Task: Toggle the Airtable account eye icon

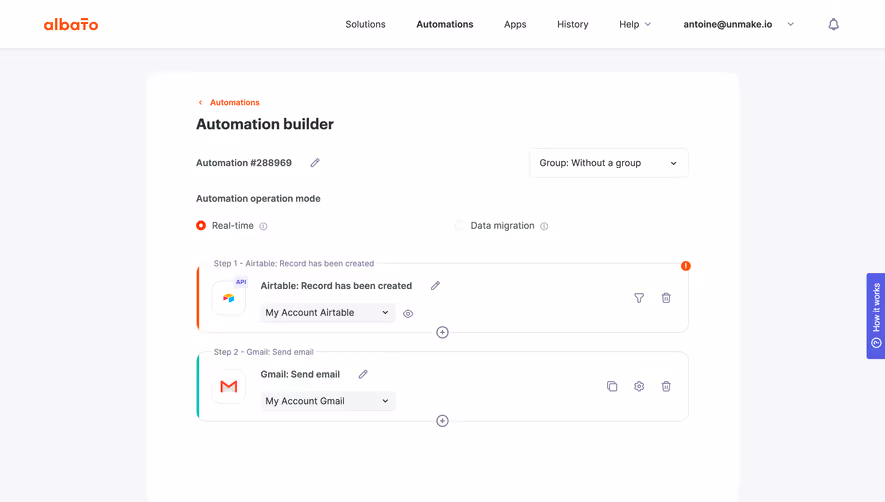Action: pyautogui.click(x=408, y=313)
